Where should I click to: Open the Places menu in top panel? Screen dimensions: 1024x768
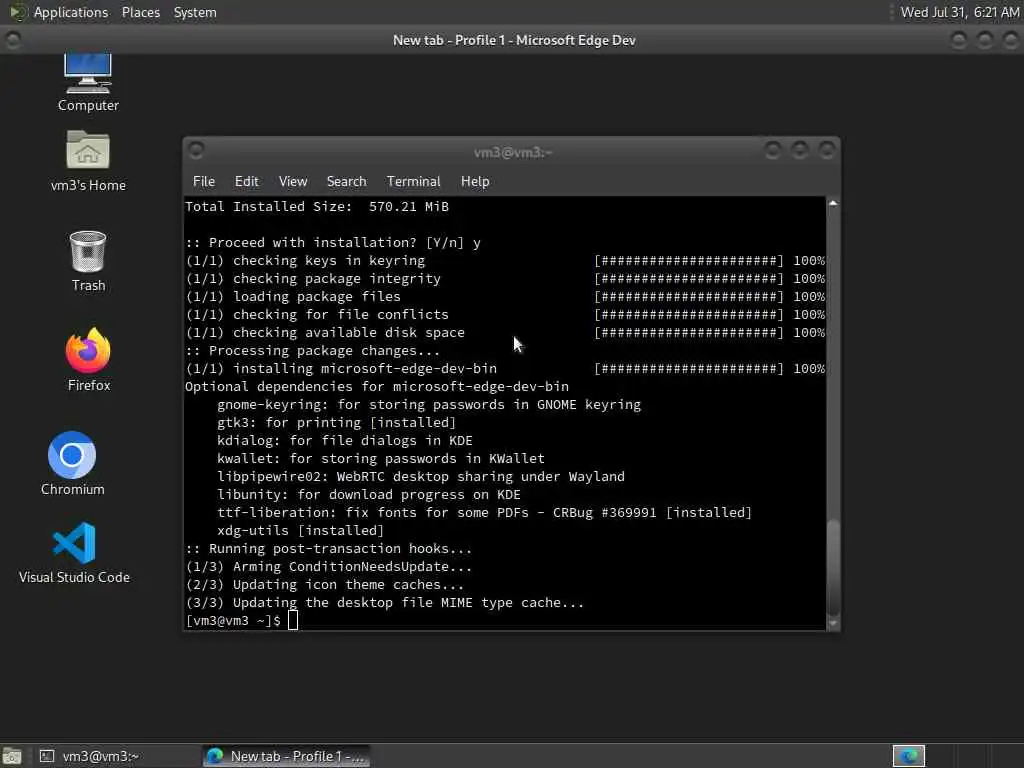coord(140,12)
